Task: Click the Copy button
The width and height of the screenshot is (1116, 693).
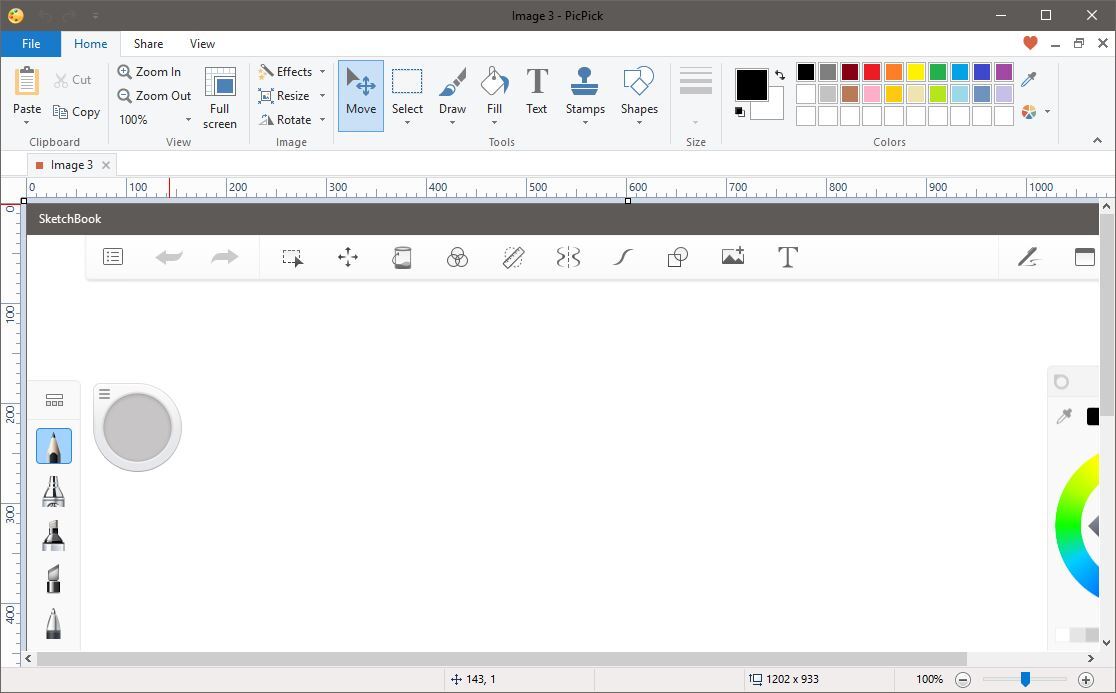Action: [76, 112]
